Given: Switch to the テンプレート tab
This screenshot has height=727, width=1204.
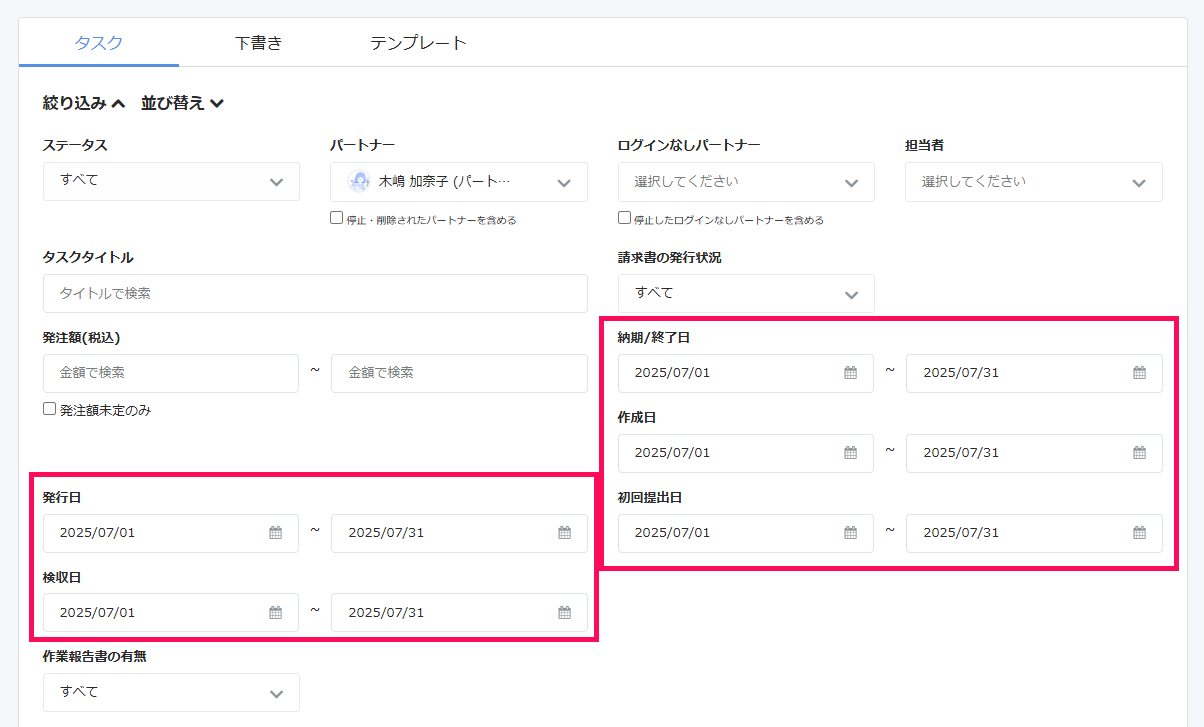Looking at the screenshot, I should (419, 43).
